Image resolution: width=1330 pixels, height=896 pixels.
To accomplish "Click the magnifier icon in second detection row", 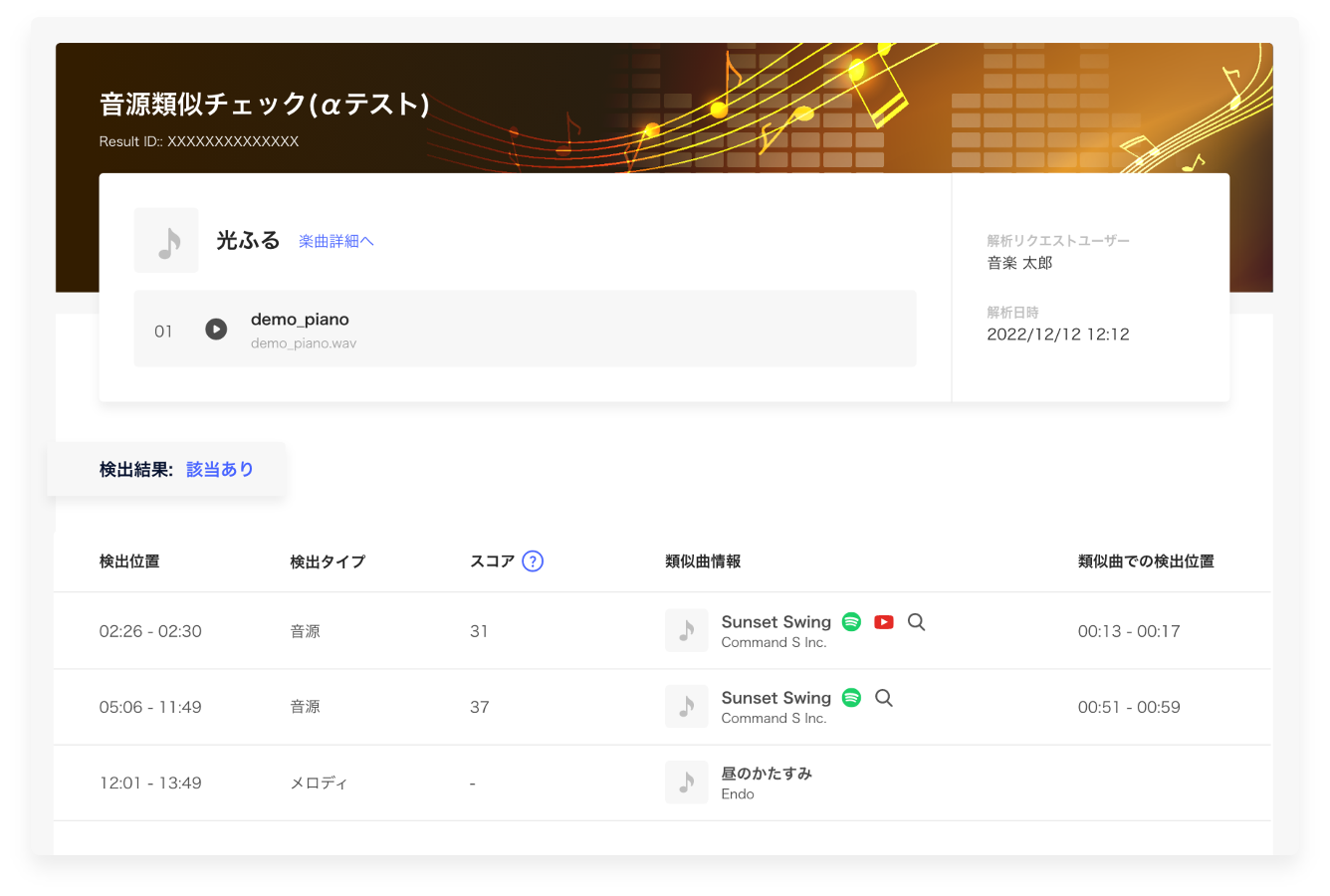I will (x=884, y=698).
